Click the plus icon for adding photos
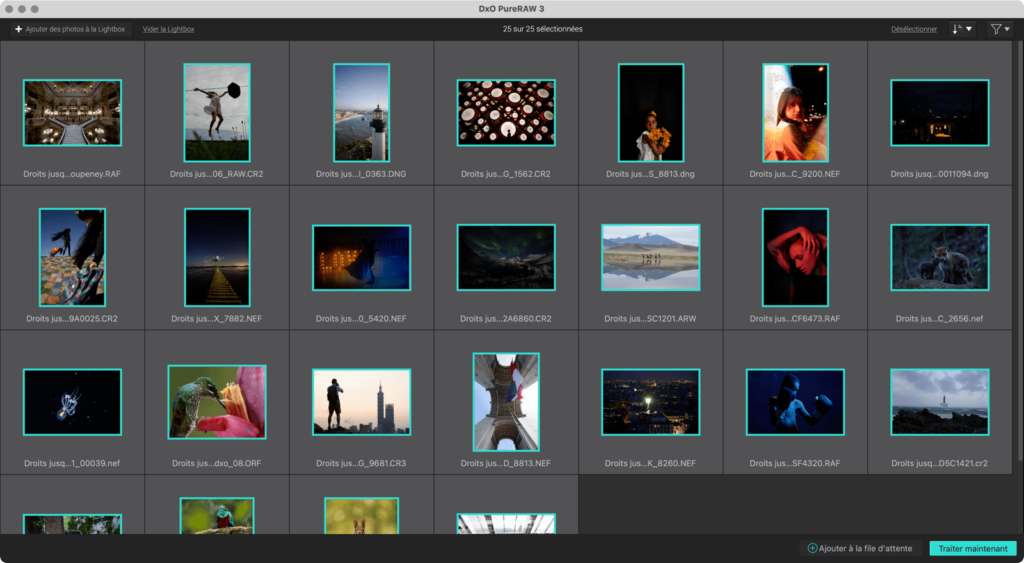The width and height of the screenshot is (1024, 563). tap(19, 29)
